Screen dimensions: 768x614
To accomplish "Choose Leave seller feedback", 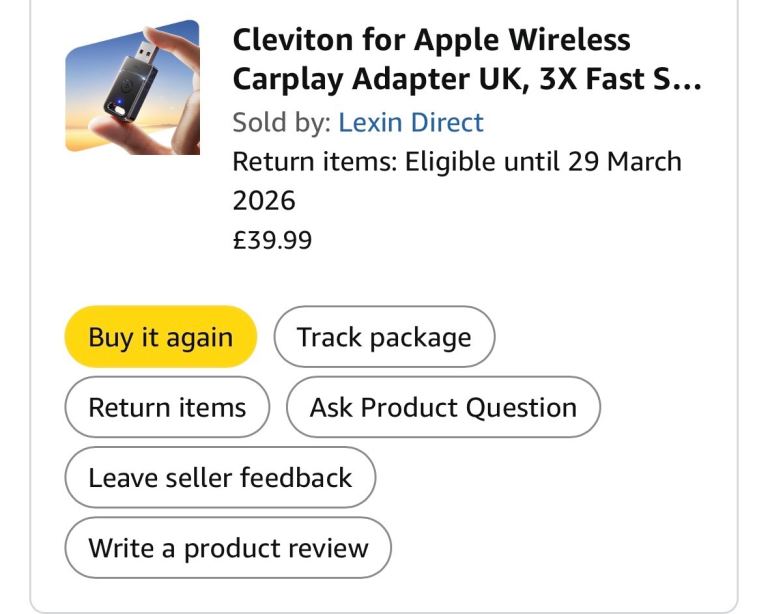I will tap(220, 477).
